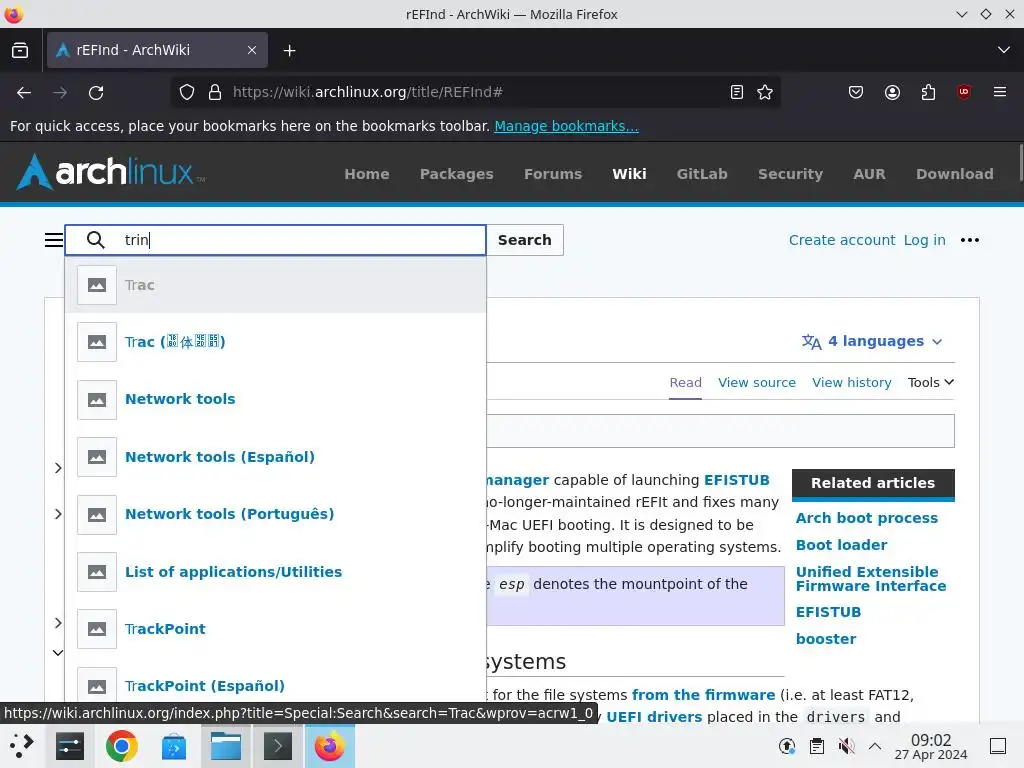This screenshot has height=768, width=1024.
Task: Open System Settings from taskbar
Action: (x=70, y=746)
